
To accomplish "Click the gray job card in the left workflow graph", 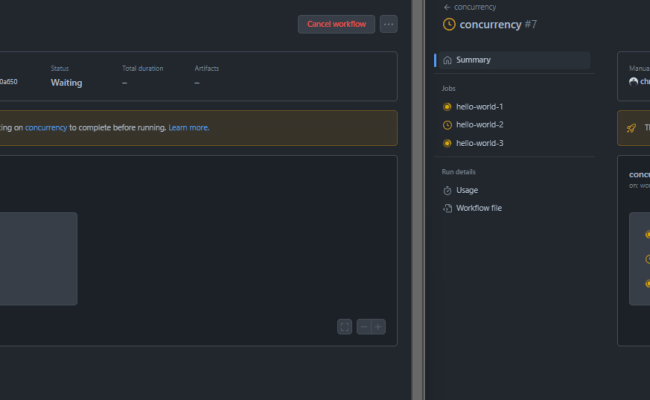I will tap(38, 259).
